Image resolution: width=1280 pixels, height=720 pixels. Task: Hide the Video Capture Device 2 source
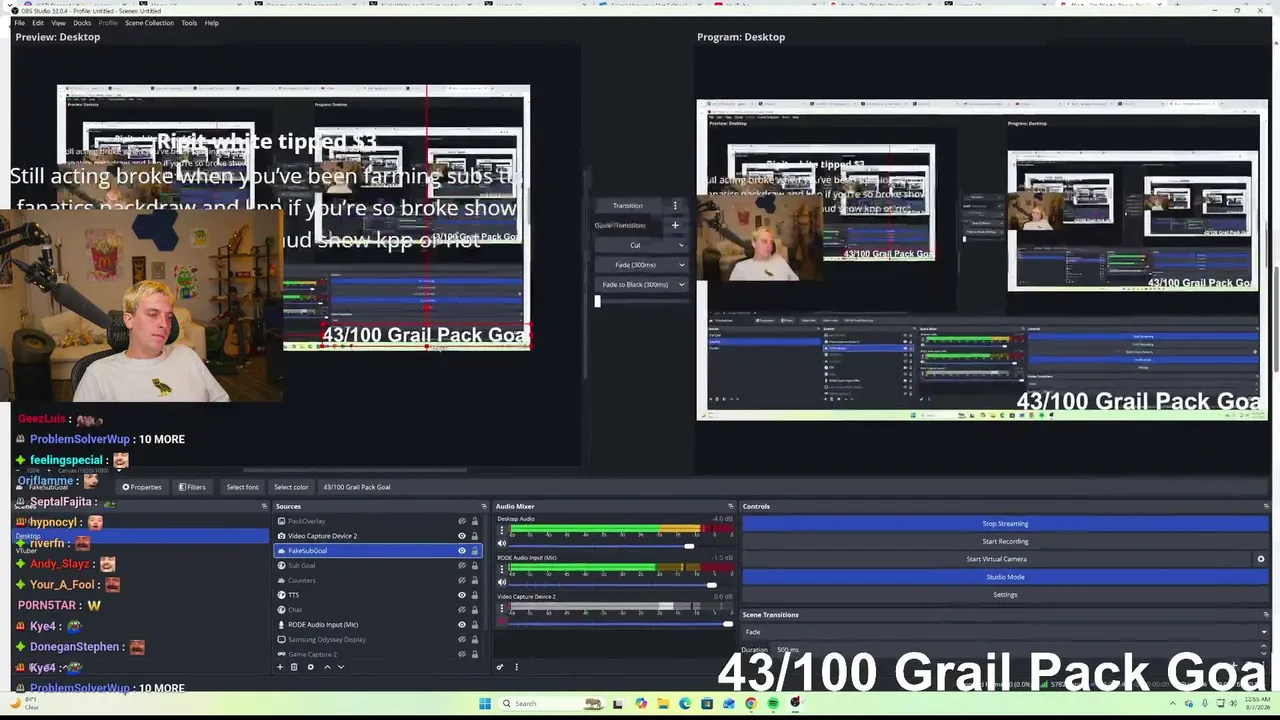pos(462,536)
